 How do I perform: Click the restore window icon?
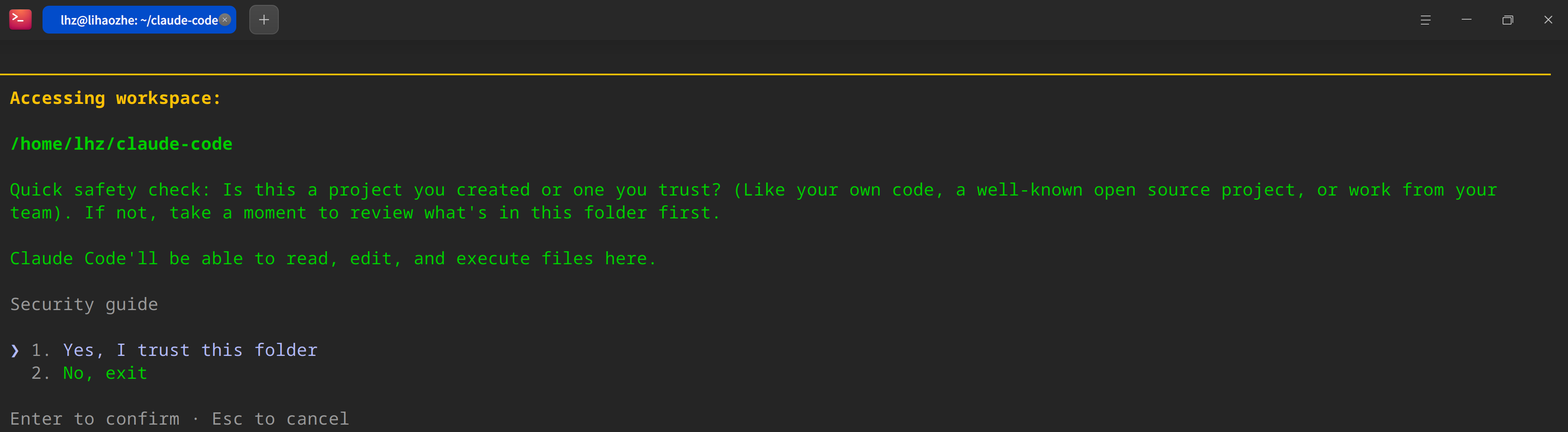coord(1507,20)
